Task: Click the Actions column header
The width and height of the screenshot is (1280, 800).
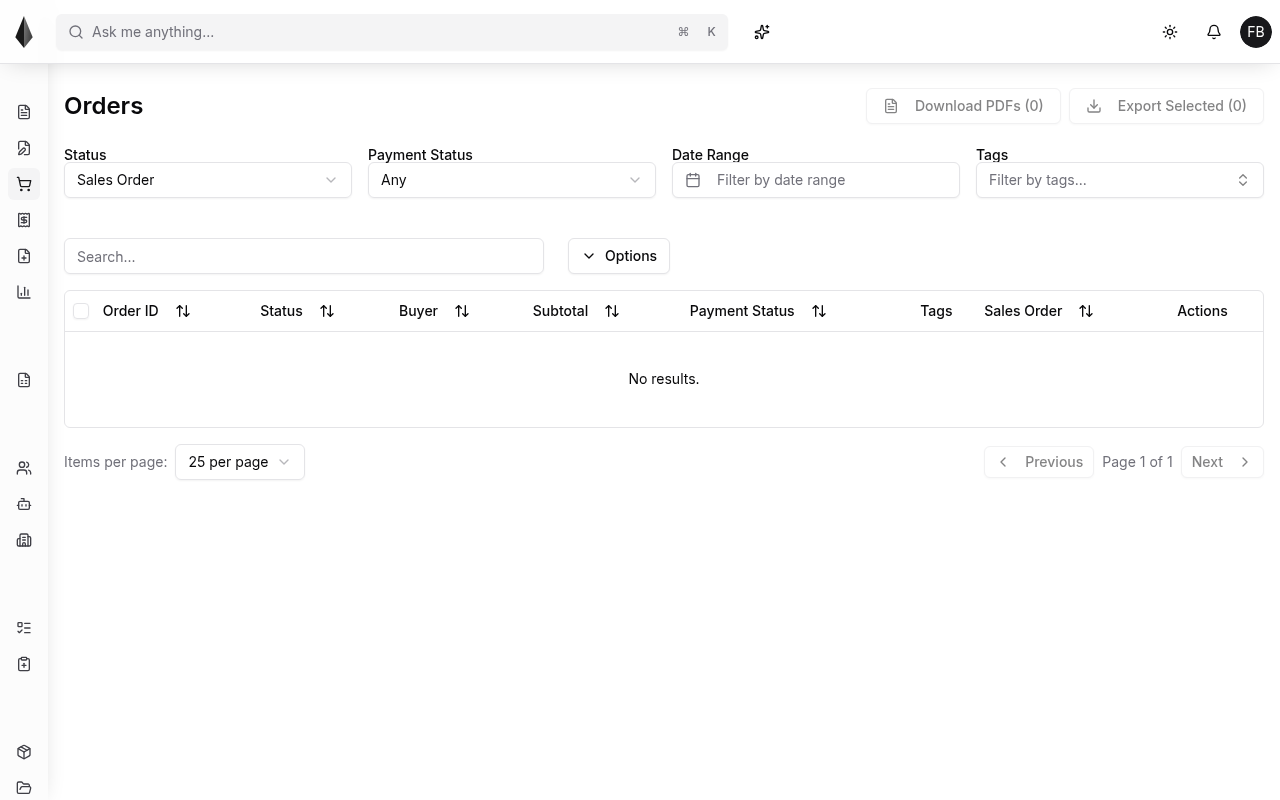Action: coord(1202,311)
